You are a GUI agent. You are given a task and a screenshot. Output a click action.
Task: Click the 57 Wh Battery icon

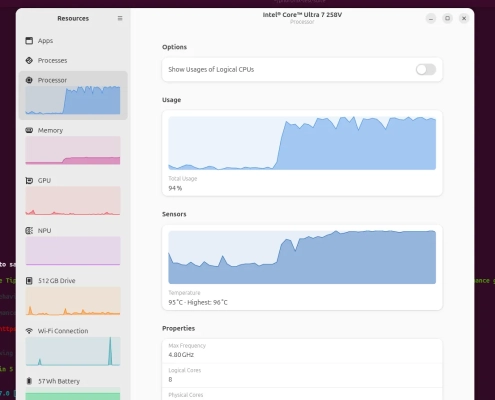(29, 381)
